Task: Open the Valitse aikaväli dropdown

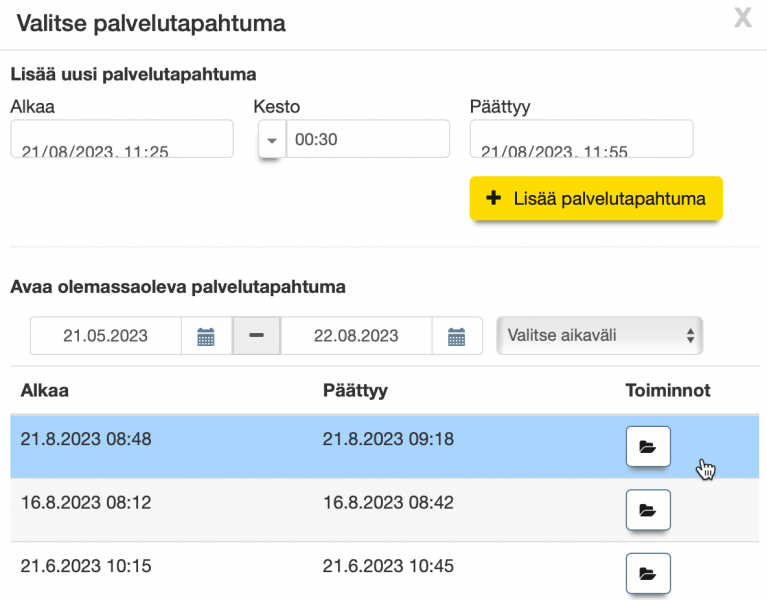Action: click(x=599, y=336)
